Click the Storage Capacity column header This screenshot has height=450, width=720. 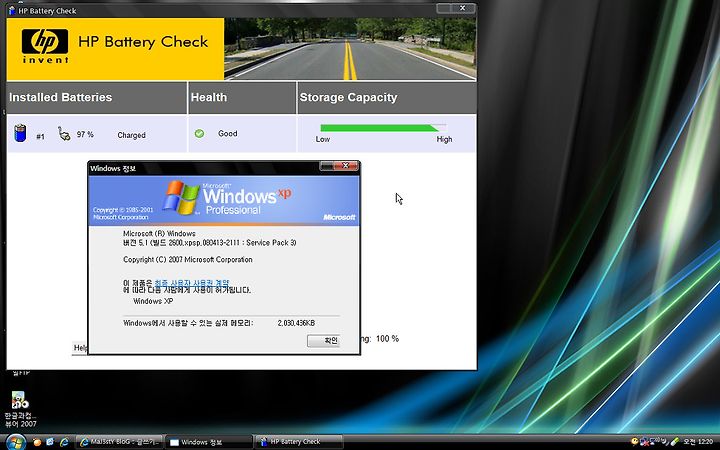(387, 97)
